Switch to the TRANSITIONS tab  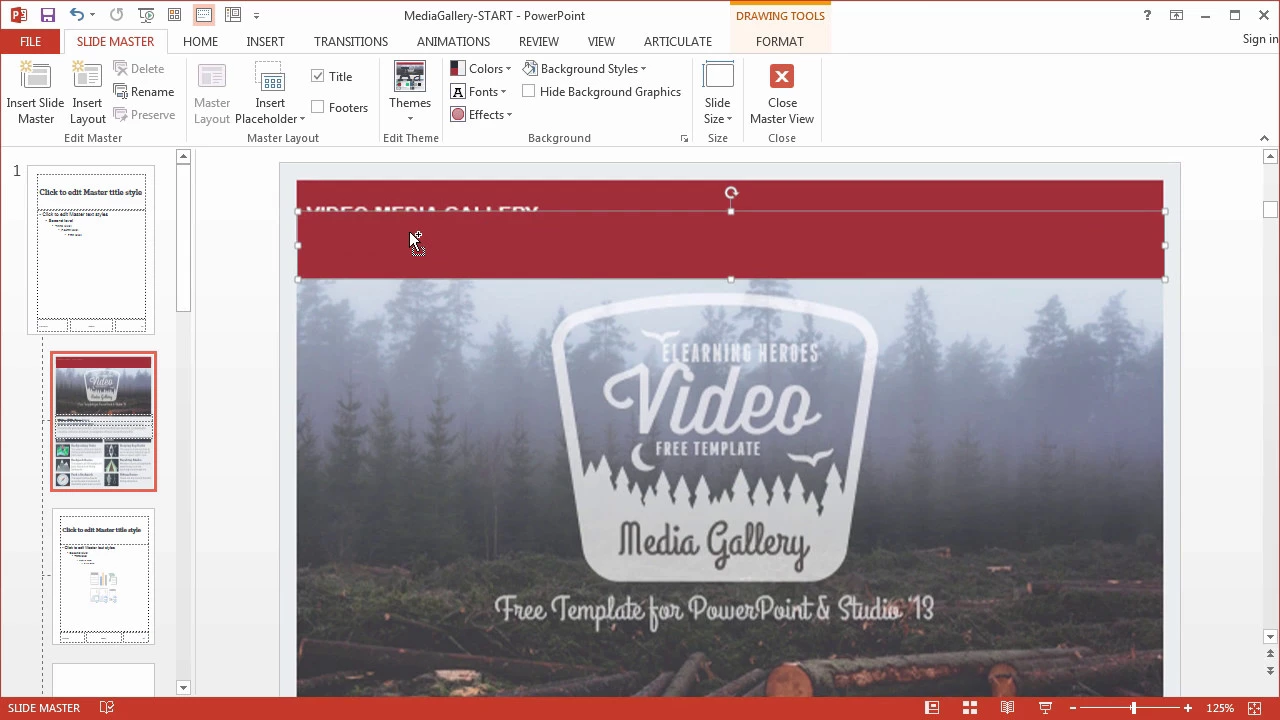(x=351, y=41)
